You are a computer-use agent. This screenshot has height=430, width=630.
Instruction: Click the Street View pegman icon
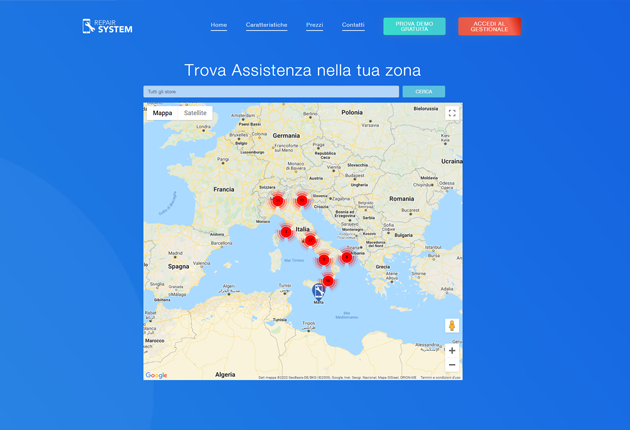point(452,326)
